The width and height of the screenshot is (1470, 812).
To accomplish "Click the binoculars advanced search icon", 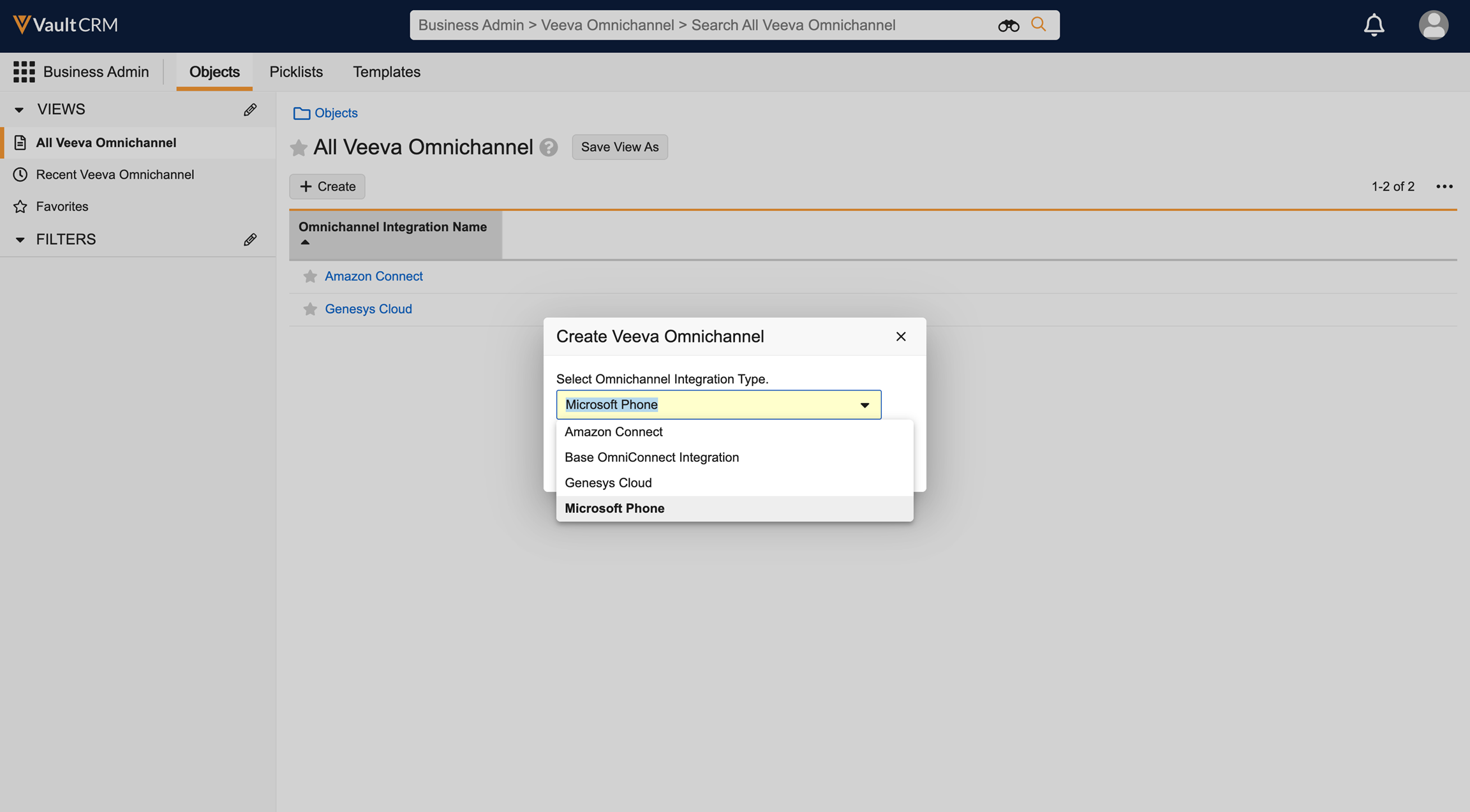I will click(1008, 26).
